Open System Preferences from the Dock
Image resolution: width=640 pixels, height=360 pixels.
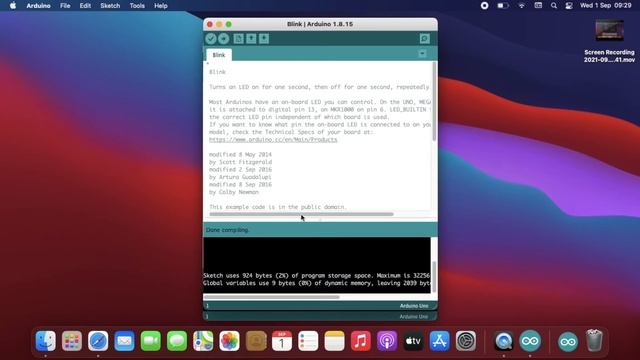pos(466,340)
